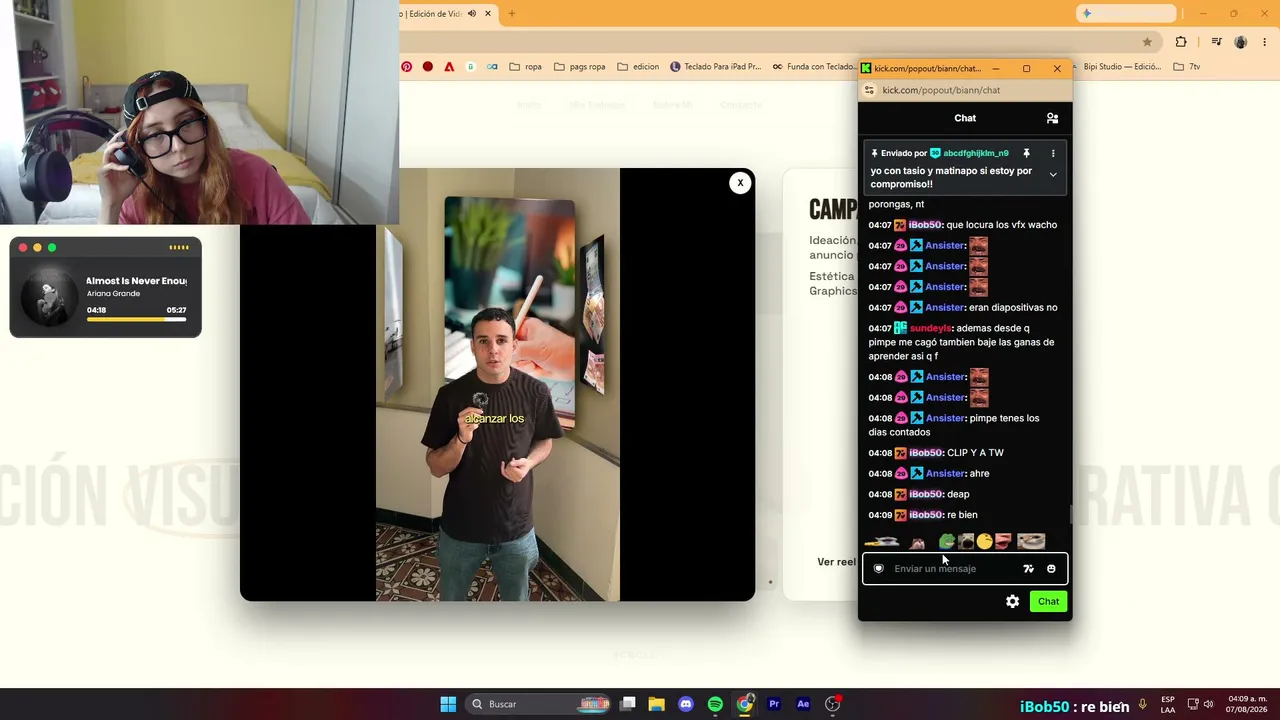Bookmark this page with star icon
The height and width of the screenshot is (720, 1280).
coord(1147,42)
